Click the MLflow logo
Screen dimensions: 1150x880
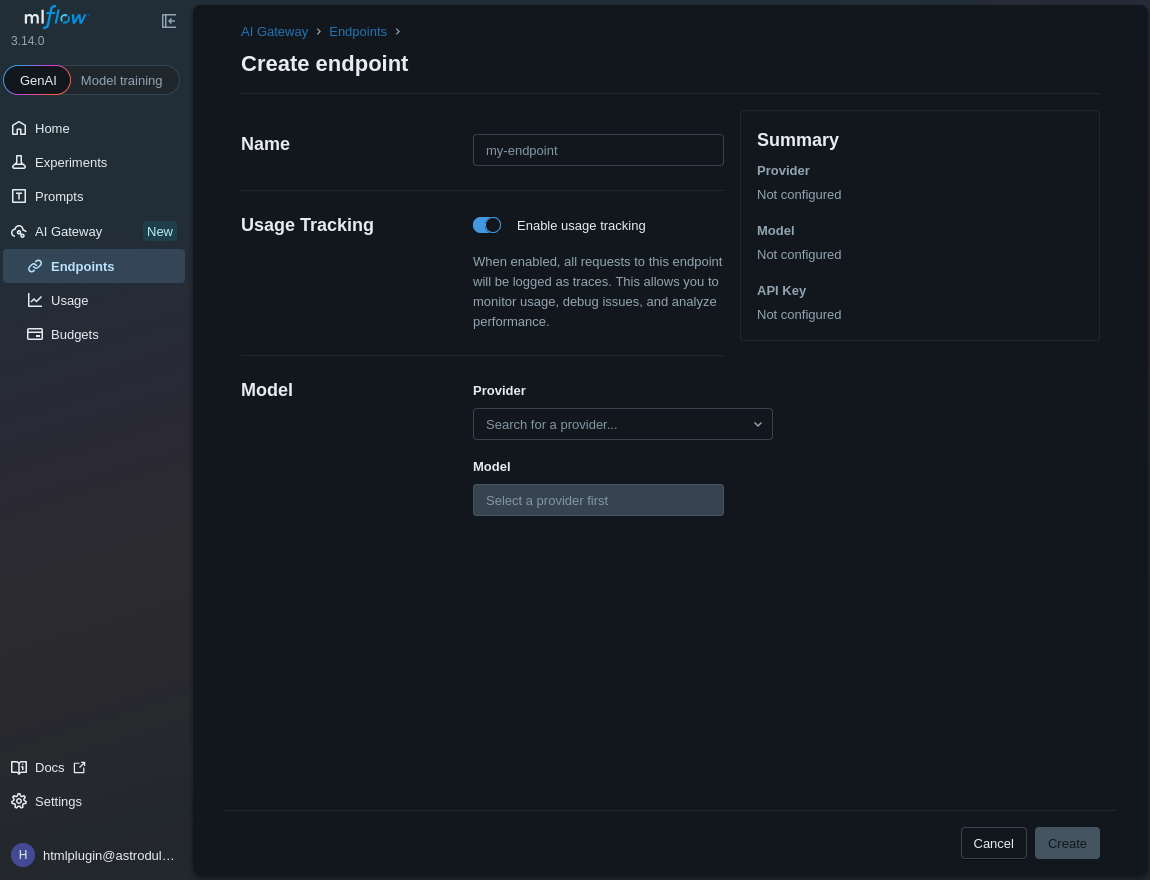(56, 17)
